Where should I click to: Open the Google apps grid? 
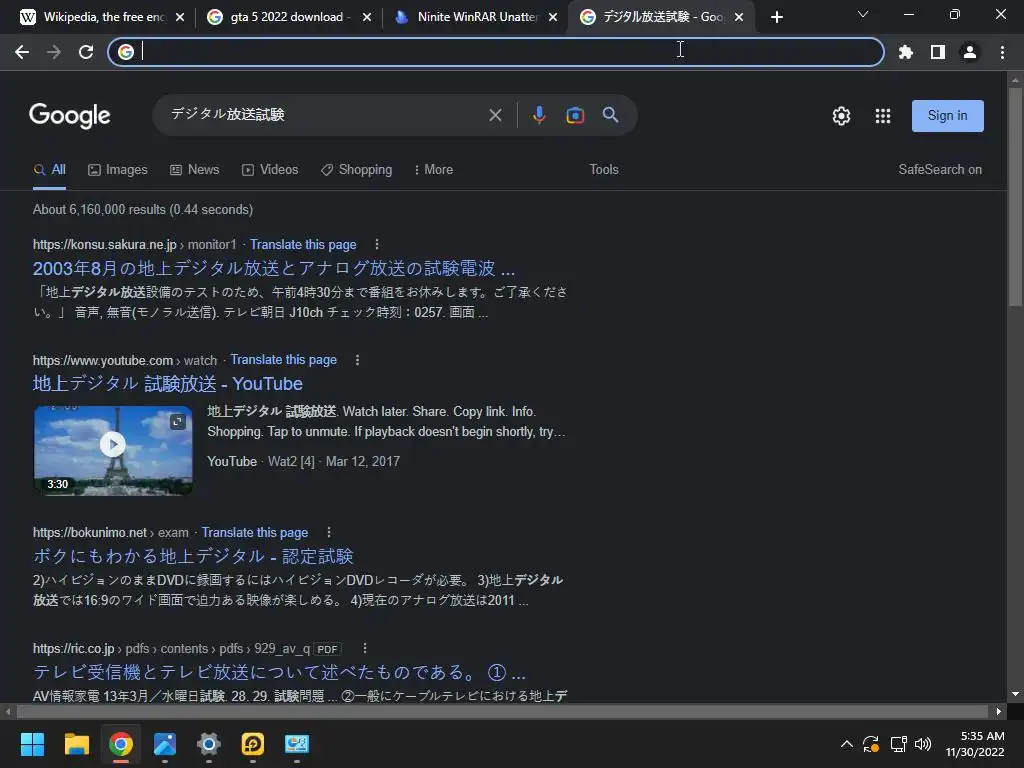coord(882,116)
